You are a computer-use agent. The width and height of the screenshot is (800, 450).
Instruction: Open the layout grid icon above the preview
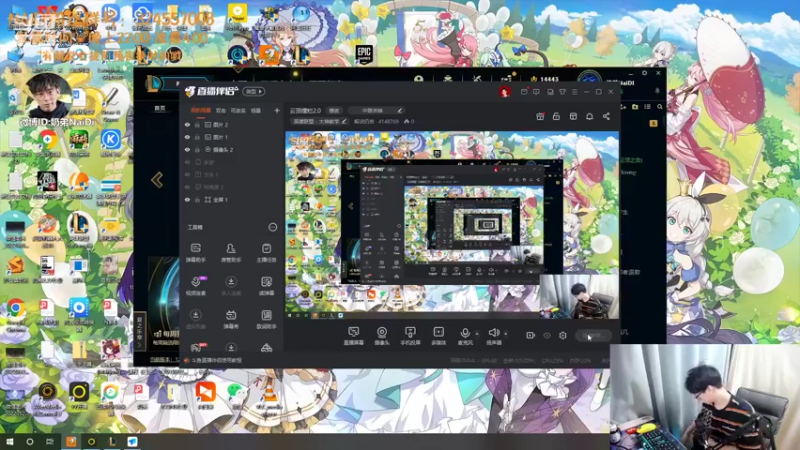coord(573,116)
